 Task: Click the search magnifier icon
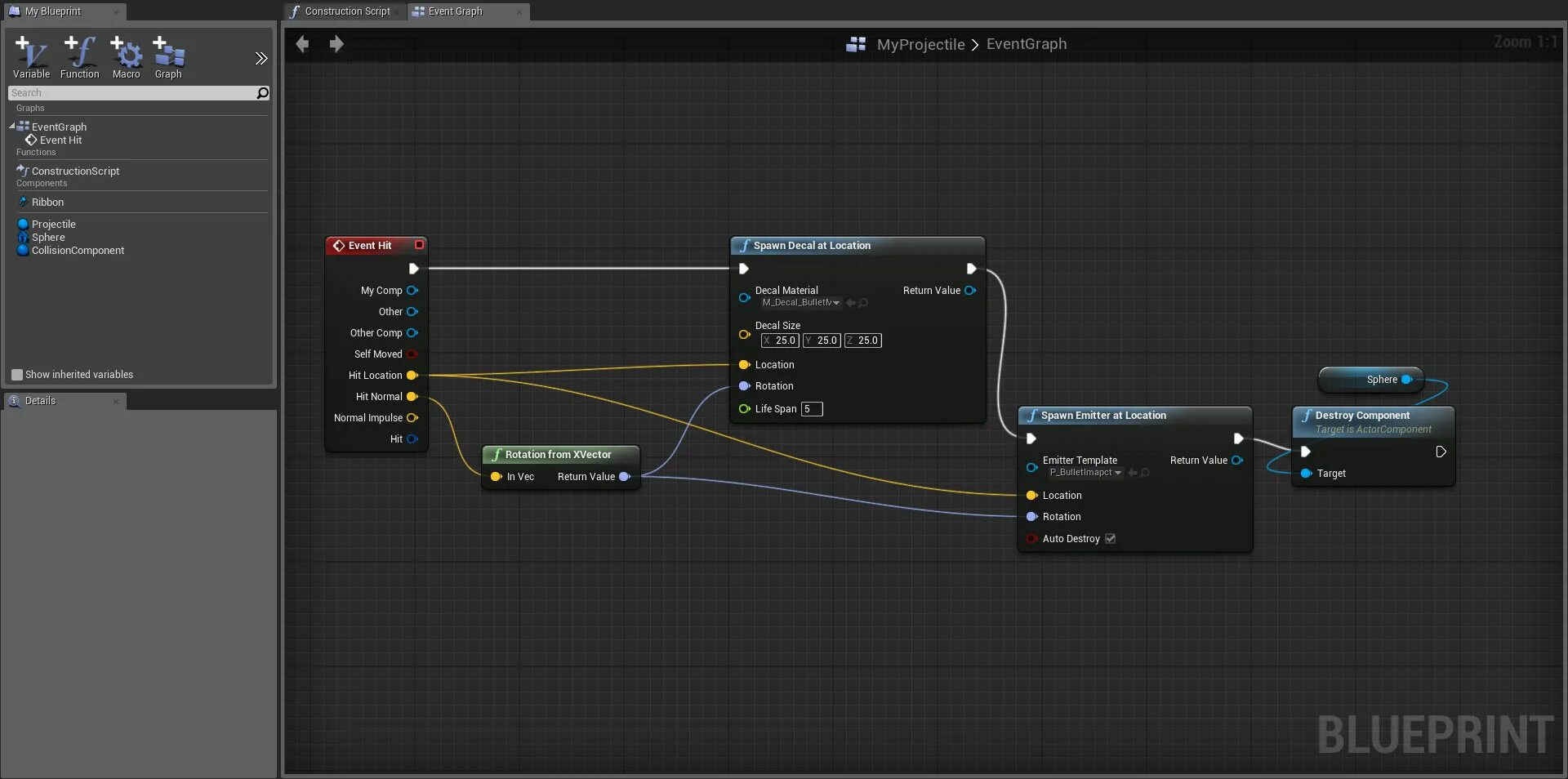click(x=262, y=93)
